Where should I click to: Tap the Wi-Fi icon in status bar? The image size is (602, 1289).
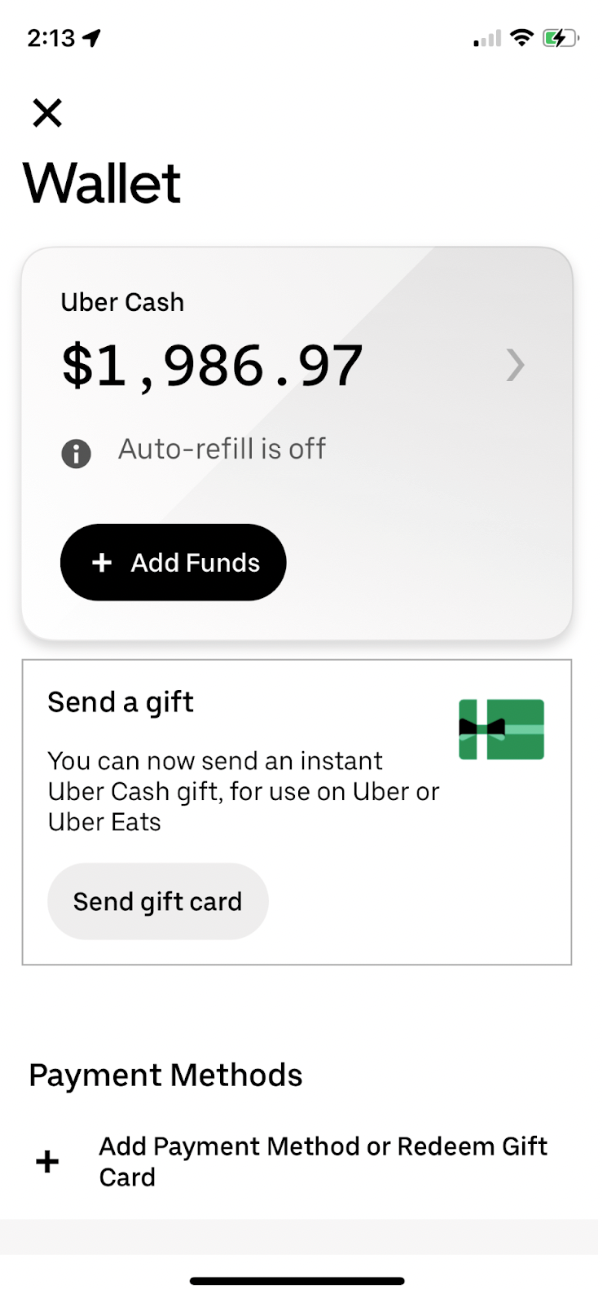(x=520, y=38)
